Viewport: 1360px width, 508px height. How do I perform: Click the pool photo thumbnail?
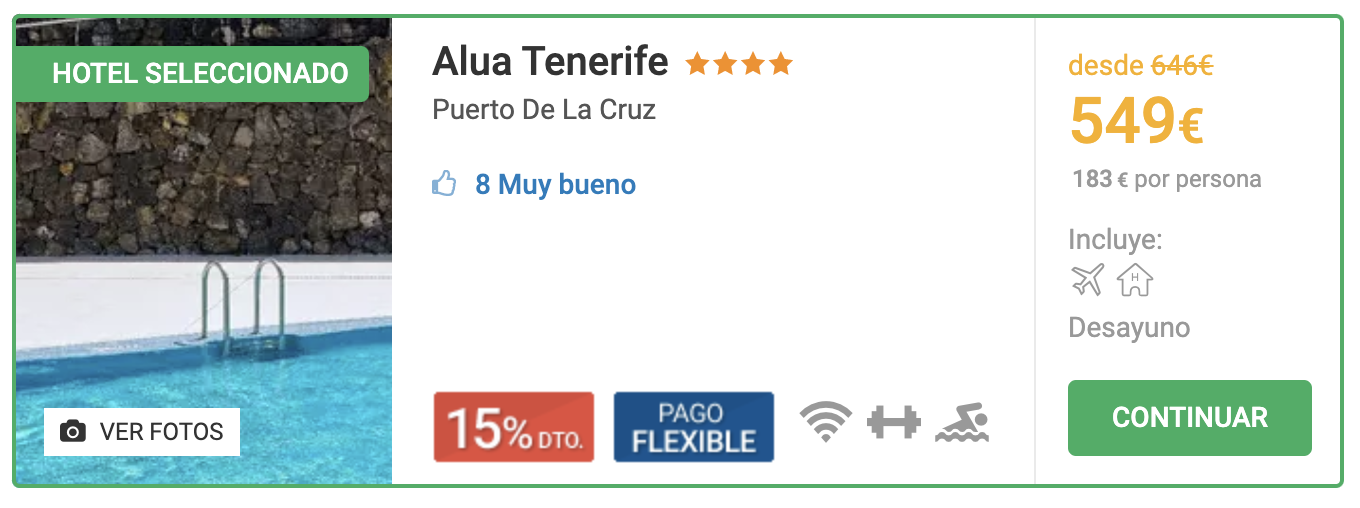pos(200,300)
